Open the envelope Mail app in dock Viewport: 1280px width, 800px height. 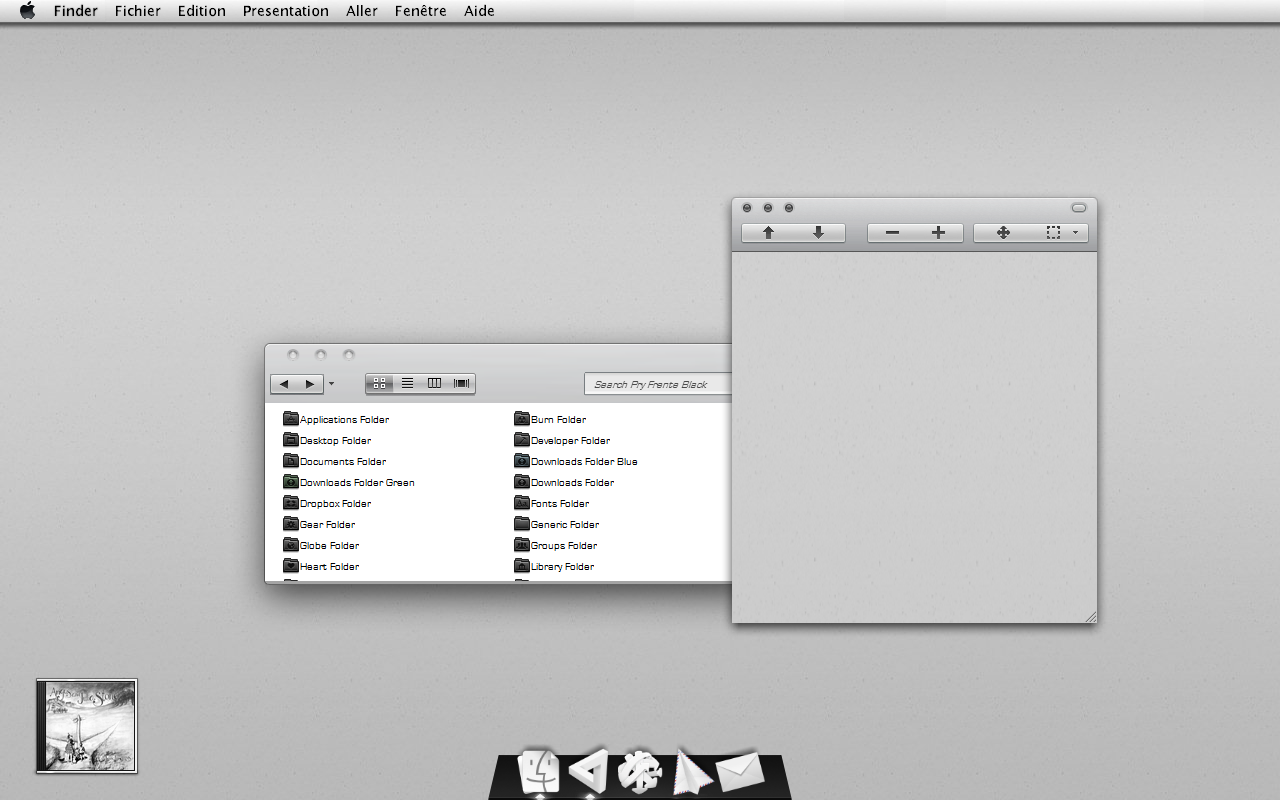click(x=741, y=771)
